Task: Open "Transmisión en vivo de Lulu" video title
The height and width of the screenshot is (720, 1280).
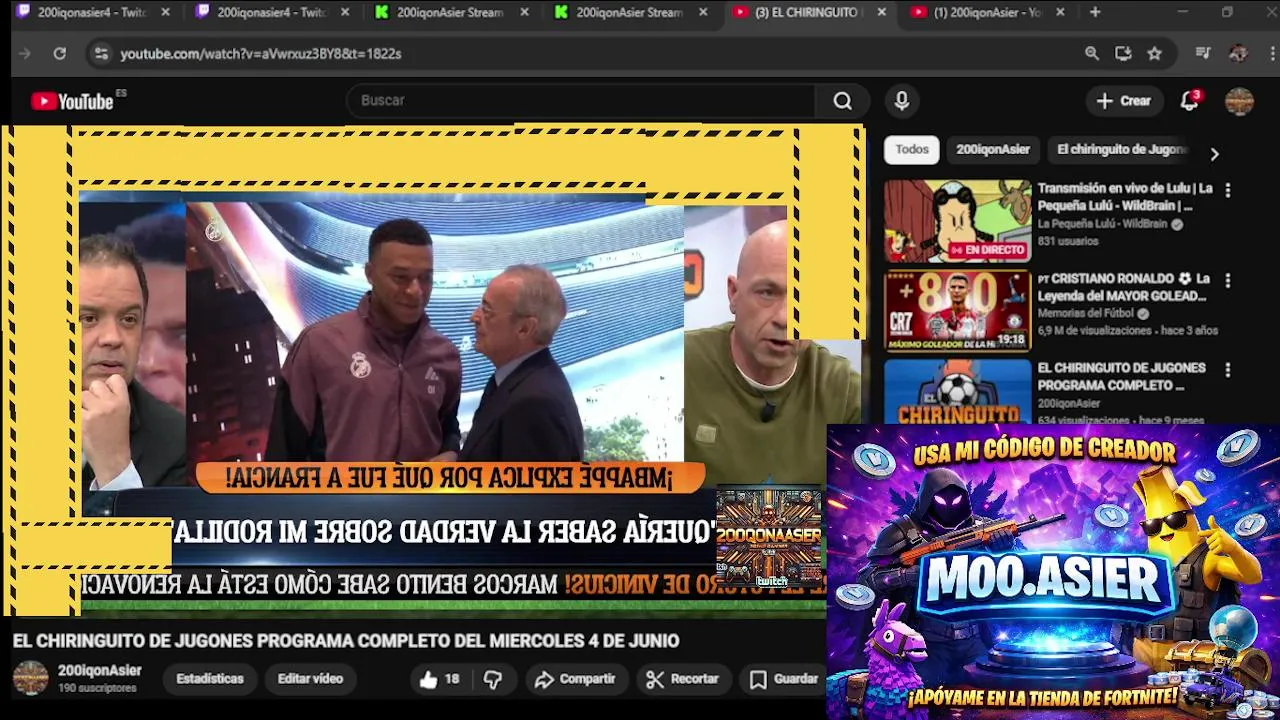Action: 1125,197
